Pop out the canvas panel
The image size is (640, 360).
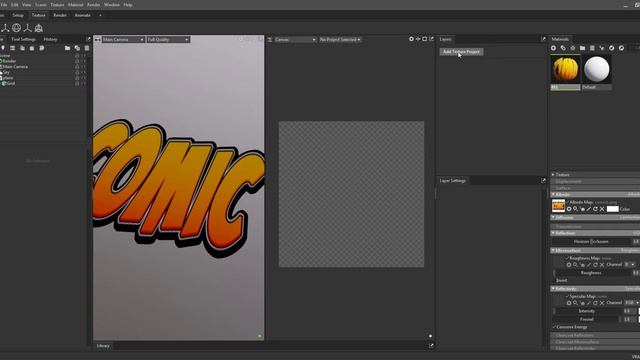431,39
